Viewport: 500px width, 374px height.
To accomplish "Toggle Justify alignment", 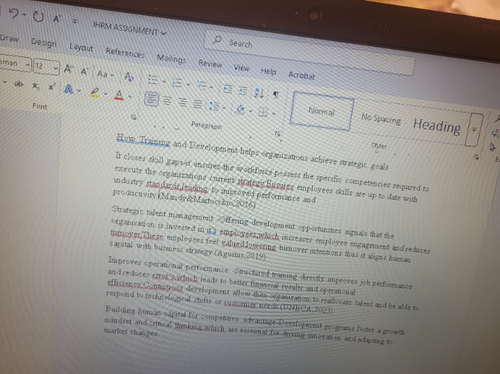I will click(198, 104).
